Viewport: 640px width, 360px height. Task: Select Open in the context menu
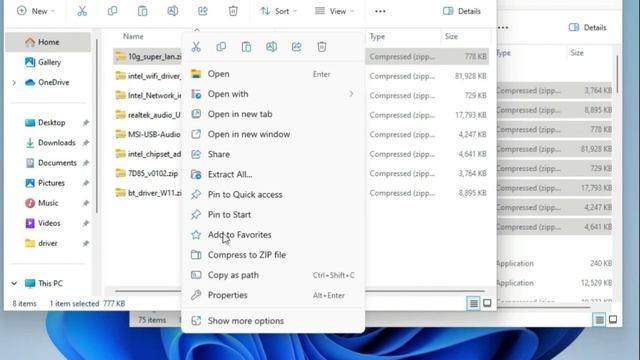273,74
